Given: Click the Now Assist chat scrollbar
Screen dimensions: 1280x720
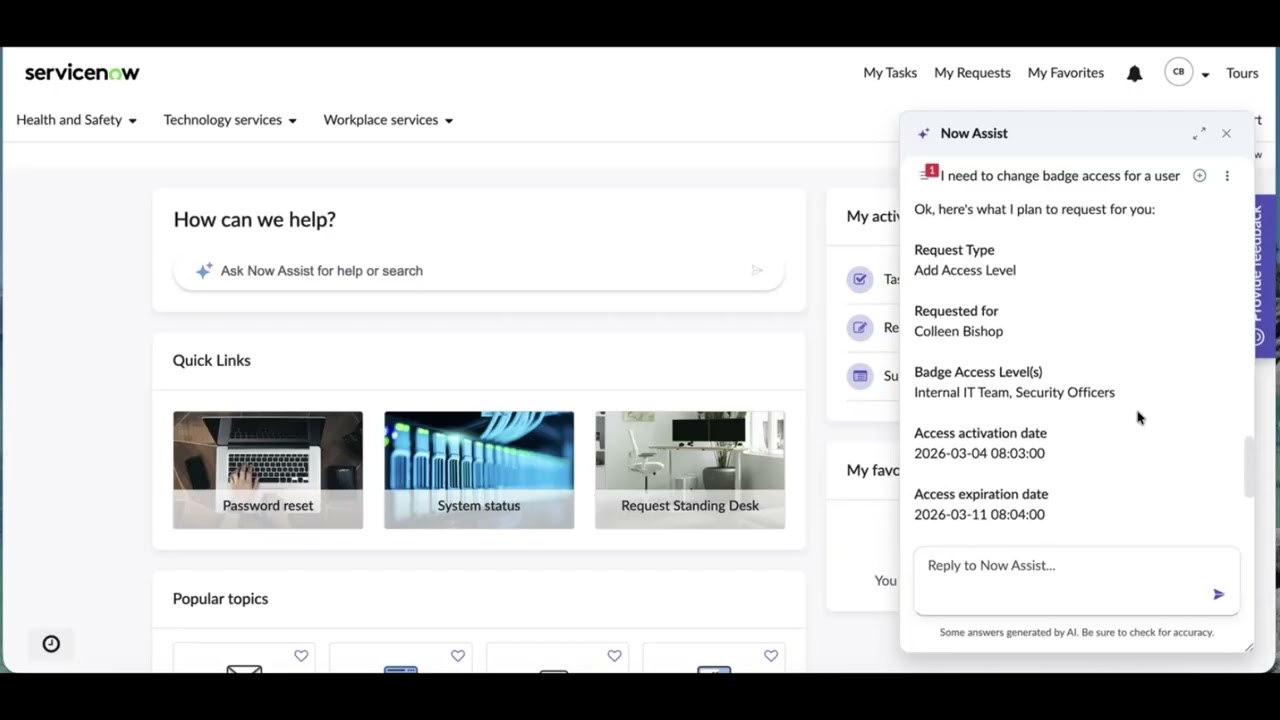Looking at the screenshot, I should [1248, 467].
